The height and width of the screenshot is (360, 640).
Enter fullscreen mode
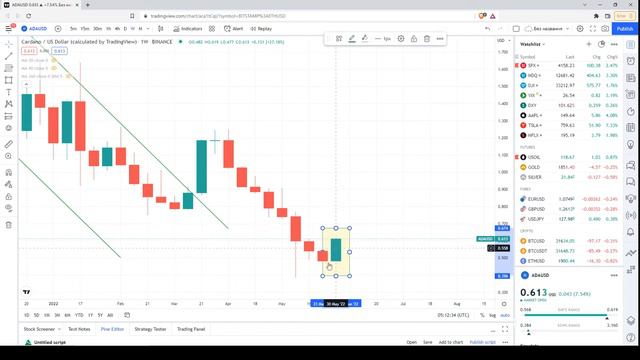click(593, 29)
